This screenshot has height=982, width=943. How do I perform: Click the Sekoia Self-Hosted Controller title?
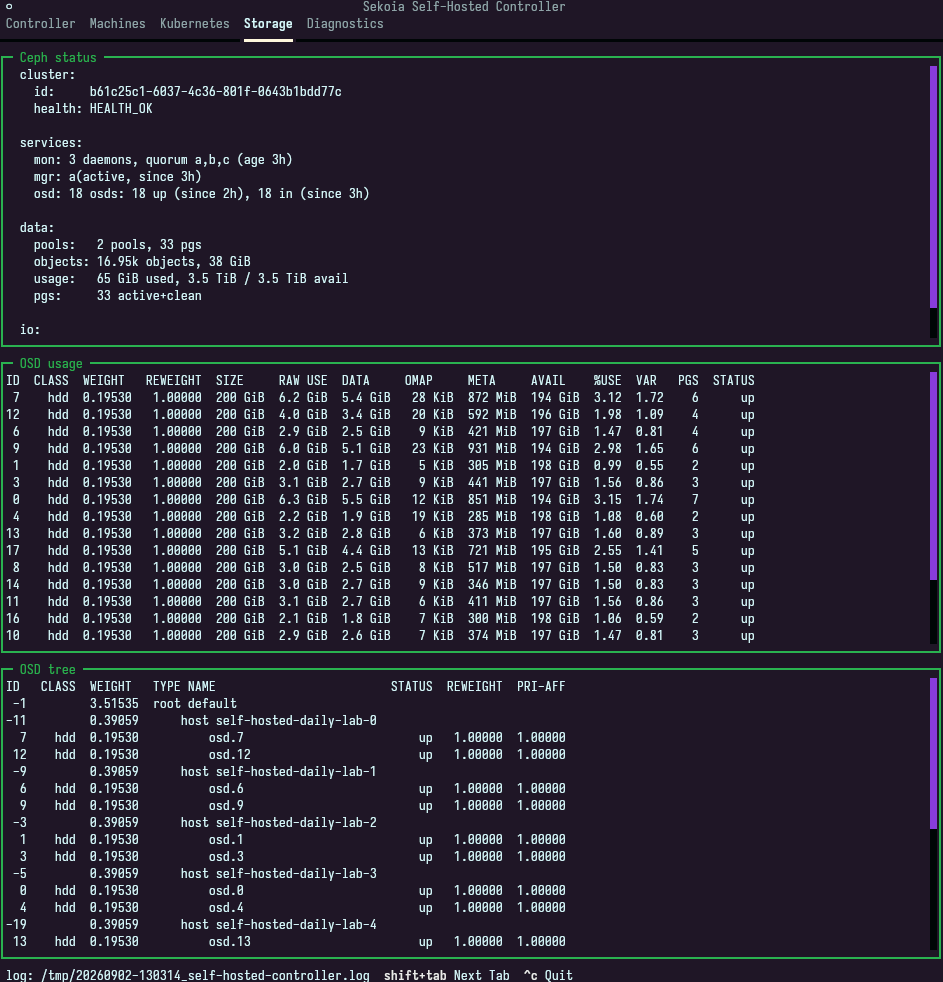point(464,7)
